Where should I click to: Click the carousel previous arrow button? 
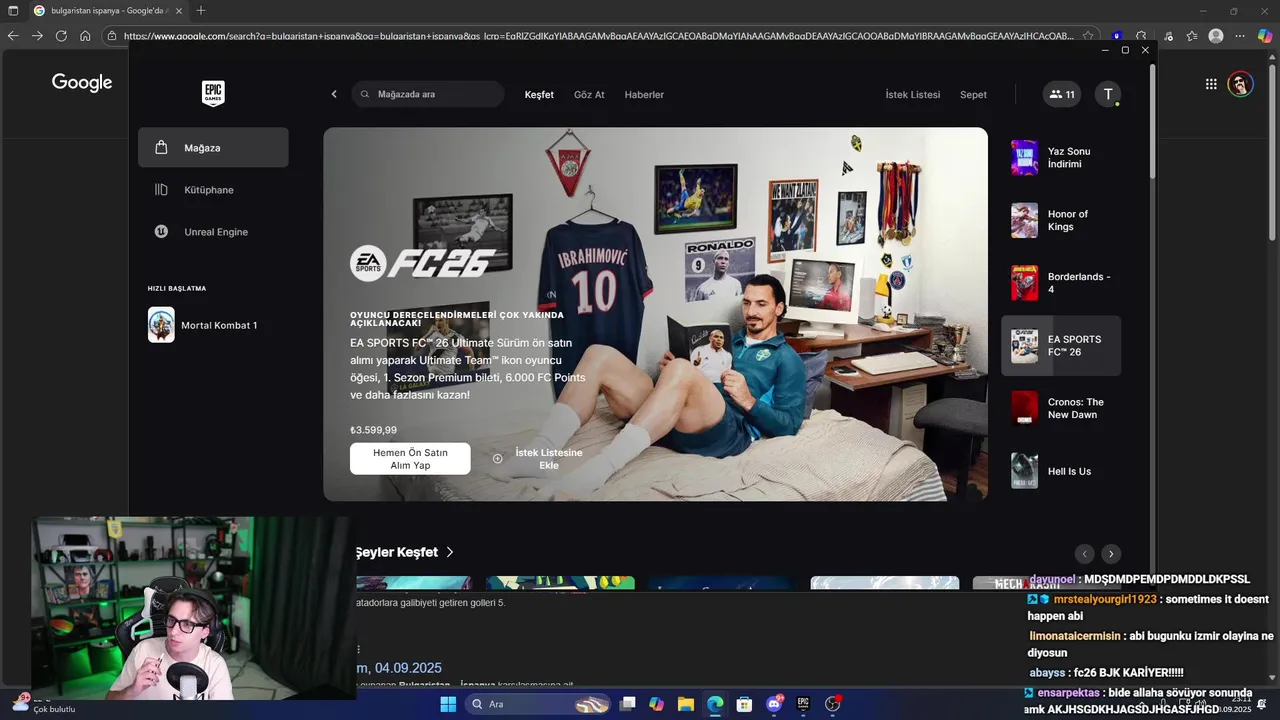click(1084, 554)
